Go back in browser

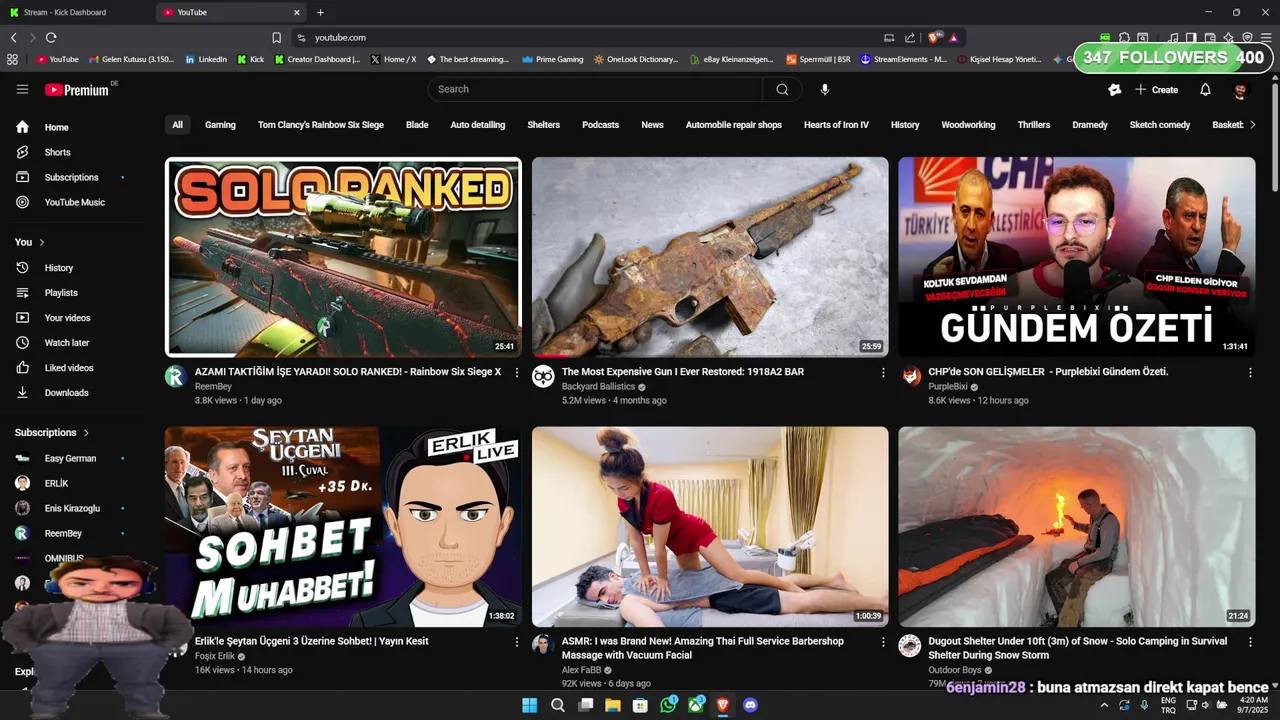point(14,38)
